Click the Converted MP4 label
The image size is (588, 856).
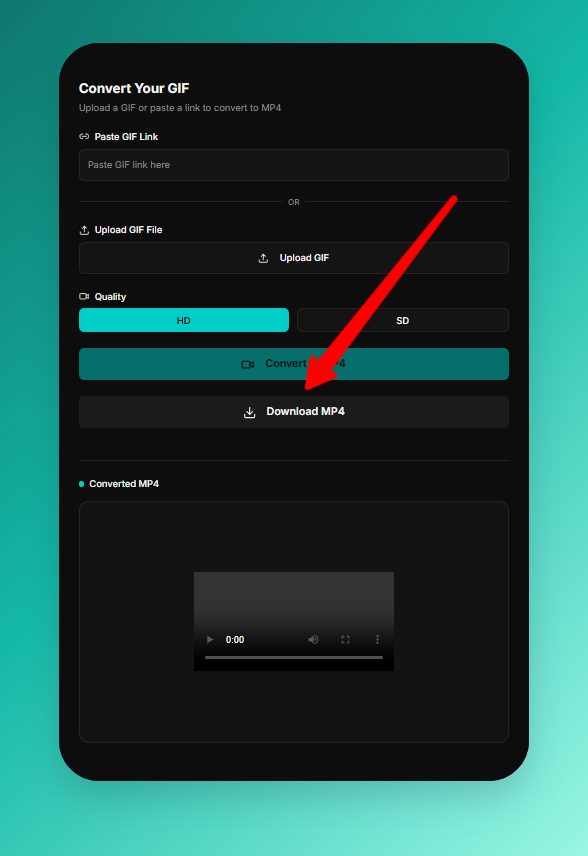click(x=124, y=484)
